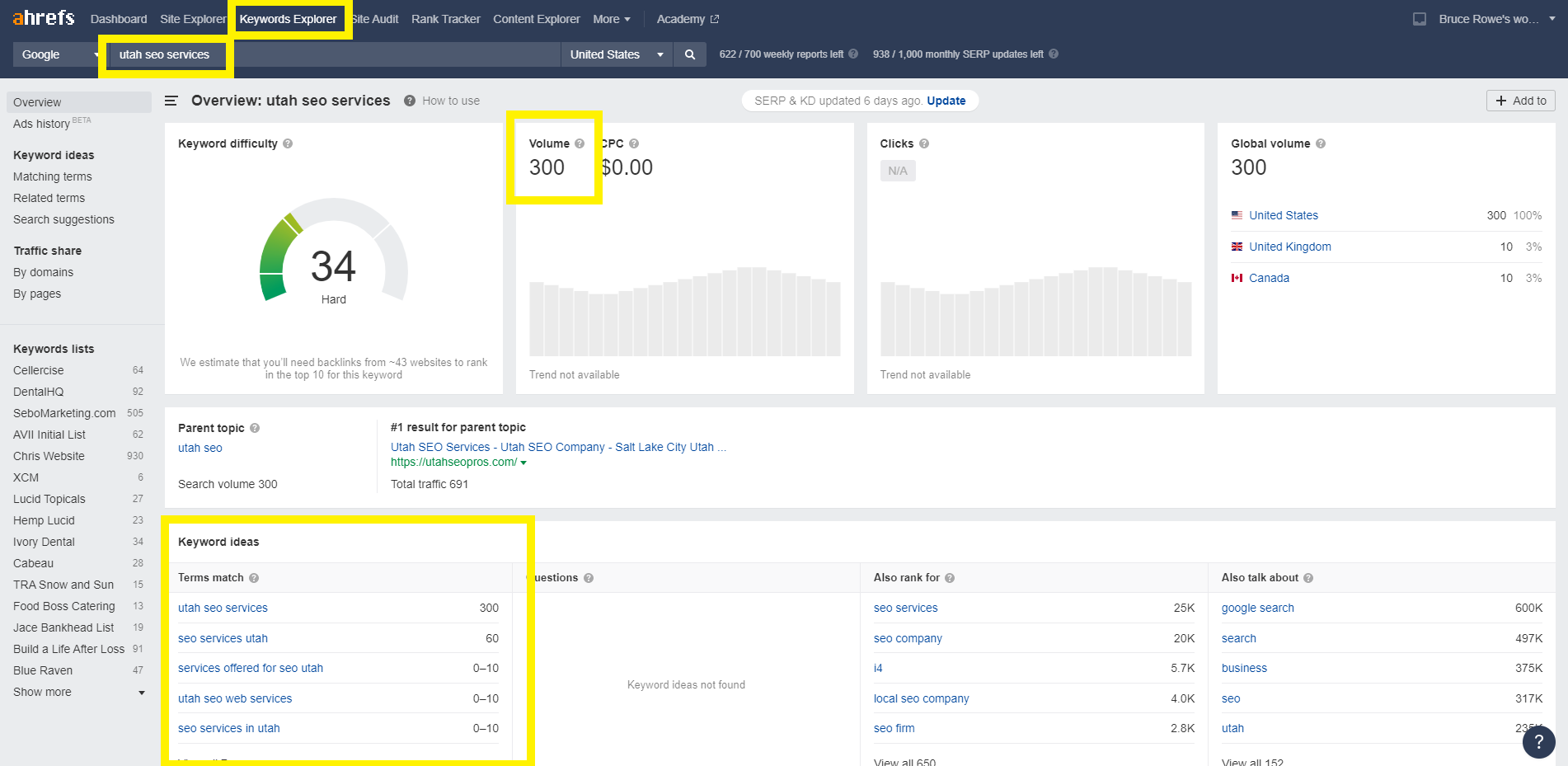Open the United States country dropdown
This screenshot has height=766, width=1568.
pyautogui.click(x=617, y=54)
